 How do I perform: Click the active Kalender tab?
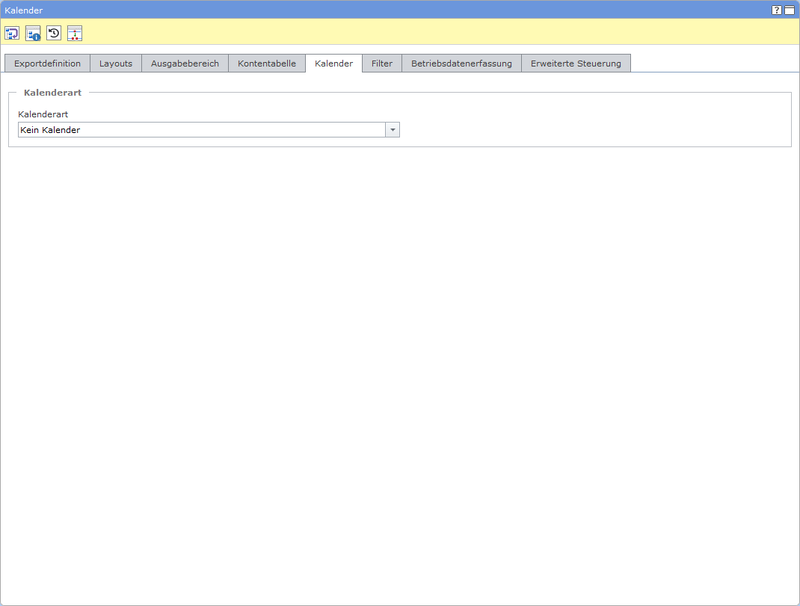tap(333, 63)
